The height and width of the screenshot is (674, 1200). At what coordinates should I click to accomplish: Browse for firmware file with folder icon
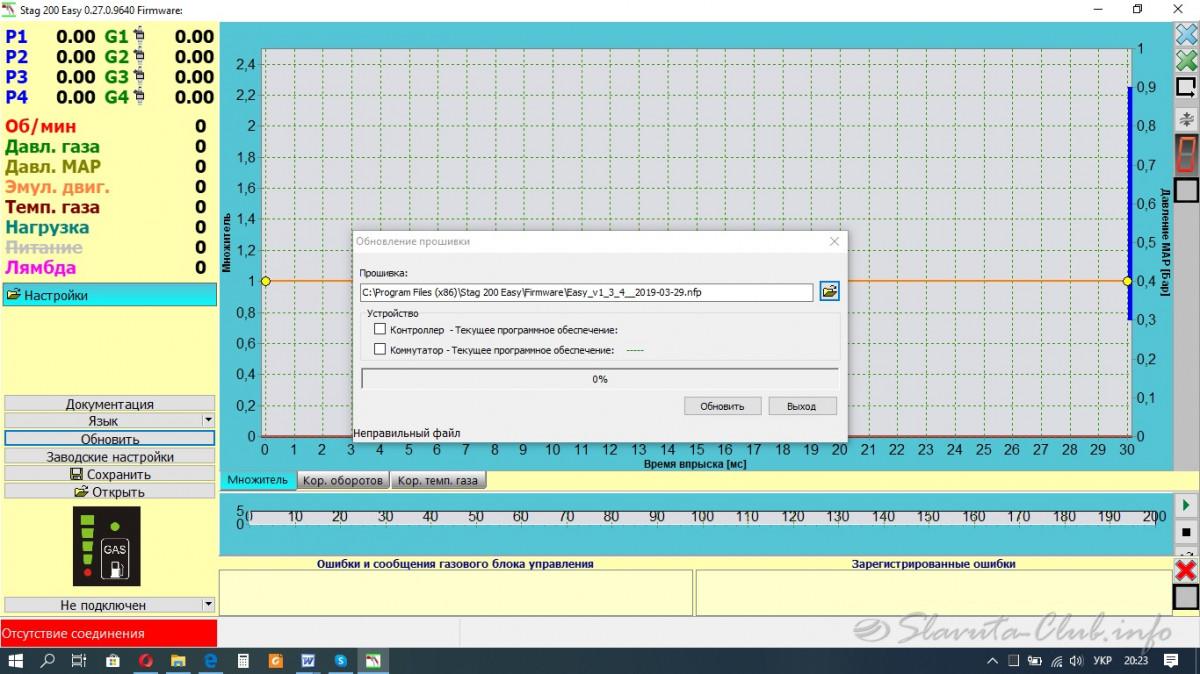pyautogui.click(x=829, y=292)
